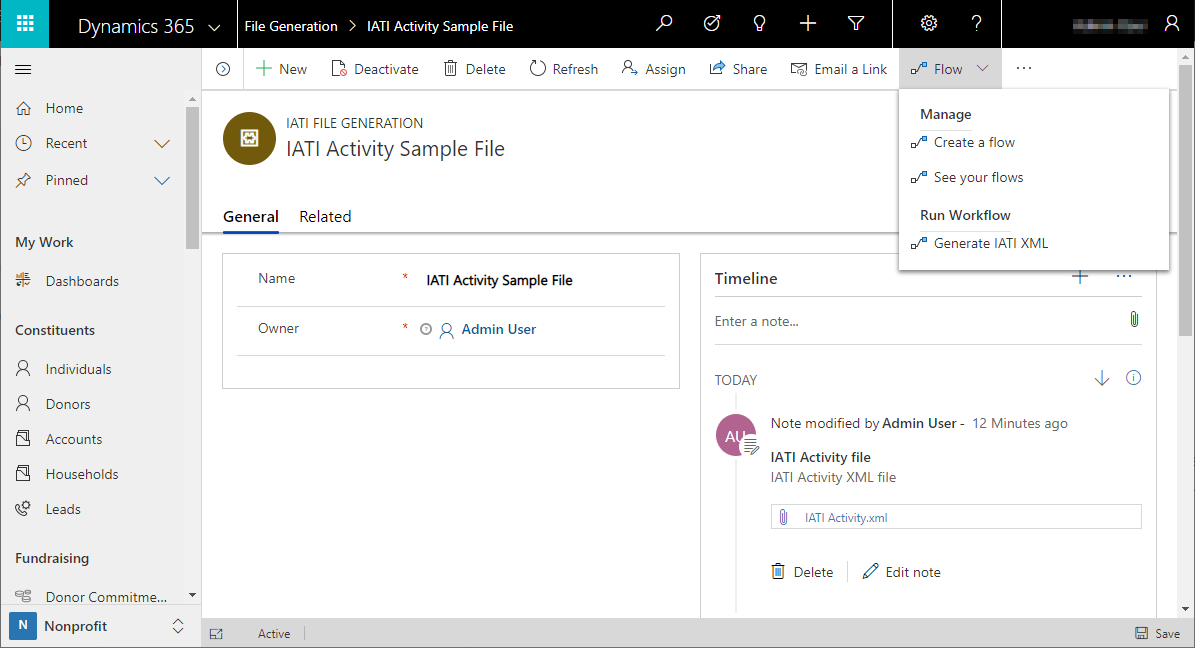
Task: Open the task flow checkmark icon
Action: tap(712, 24)
